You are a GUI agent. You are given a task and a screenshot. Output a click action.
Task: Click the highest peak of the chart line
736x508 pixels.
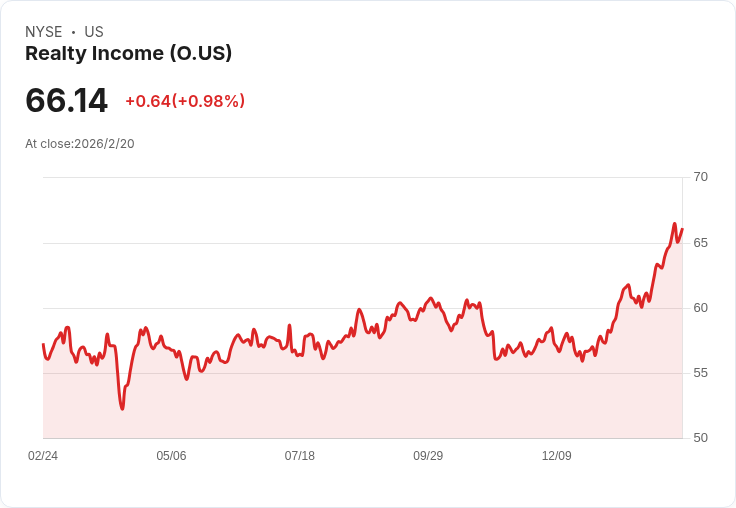tap(675, 224)
